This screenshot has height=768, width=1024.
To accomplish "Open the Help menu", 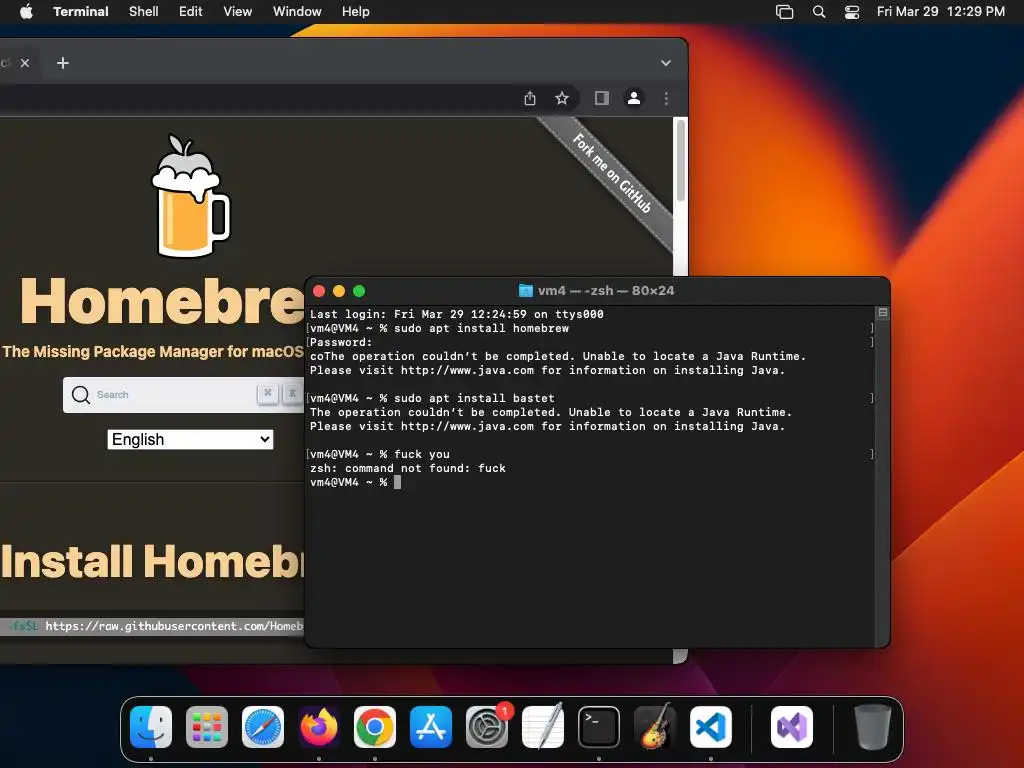I will coord(355,12).
